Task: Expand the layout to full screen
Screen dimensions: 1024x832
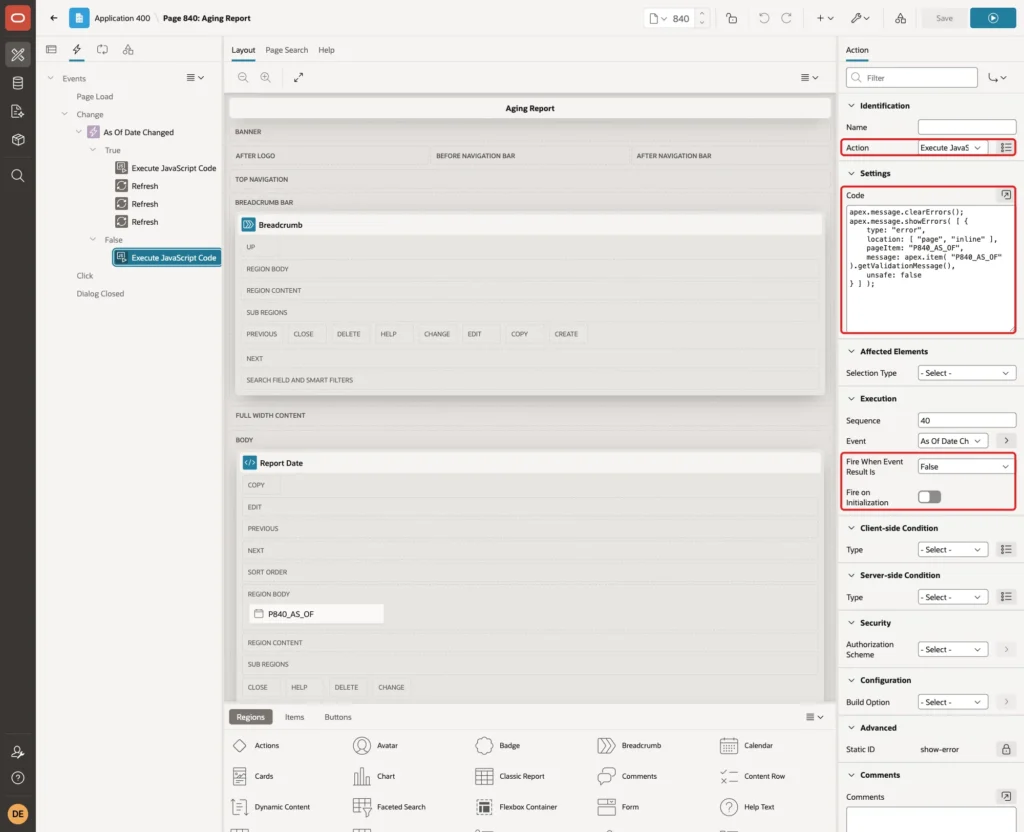Action: point(298,77)
